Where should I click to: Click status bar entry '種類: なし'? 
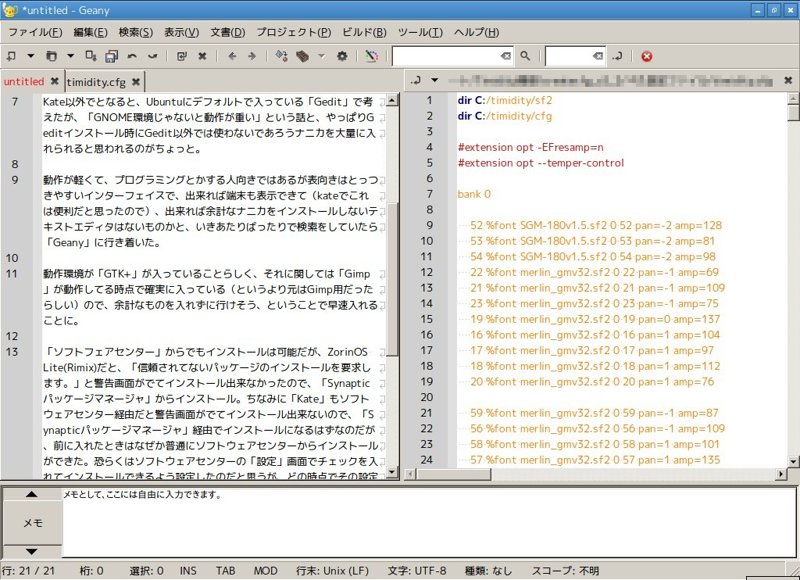click(x=488, y=570)
